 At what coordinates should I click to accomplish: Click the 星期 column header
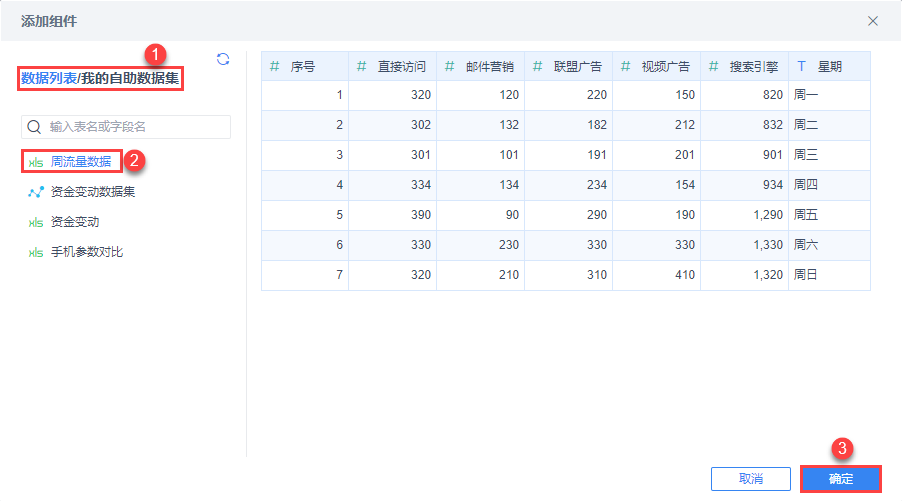(x=830, y=67)
